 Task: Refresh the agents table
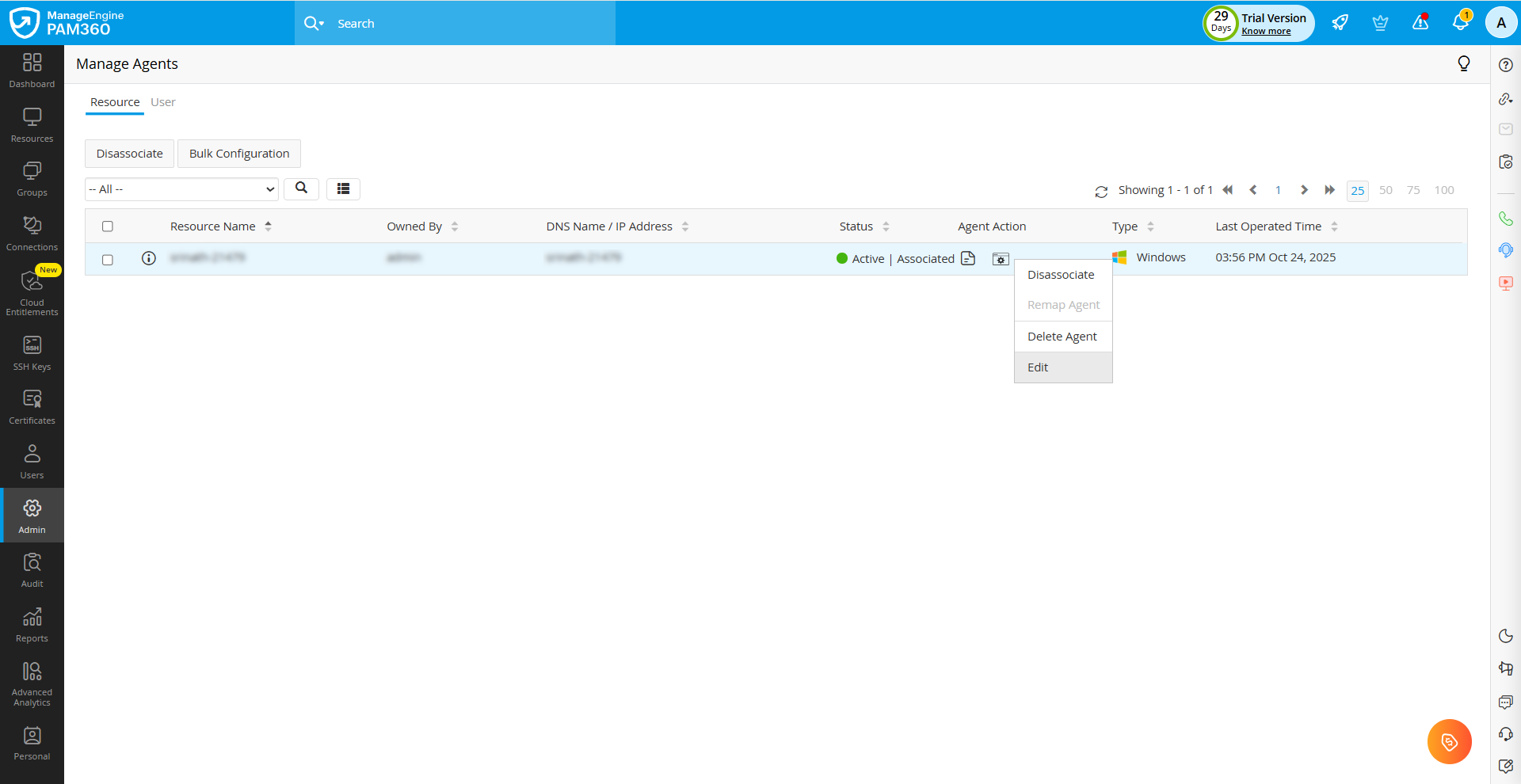1101,192
